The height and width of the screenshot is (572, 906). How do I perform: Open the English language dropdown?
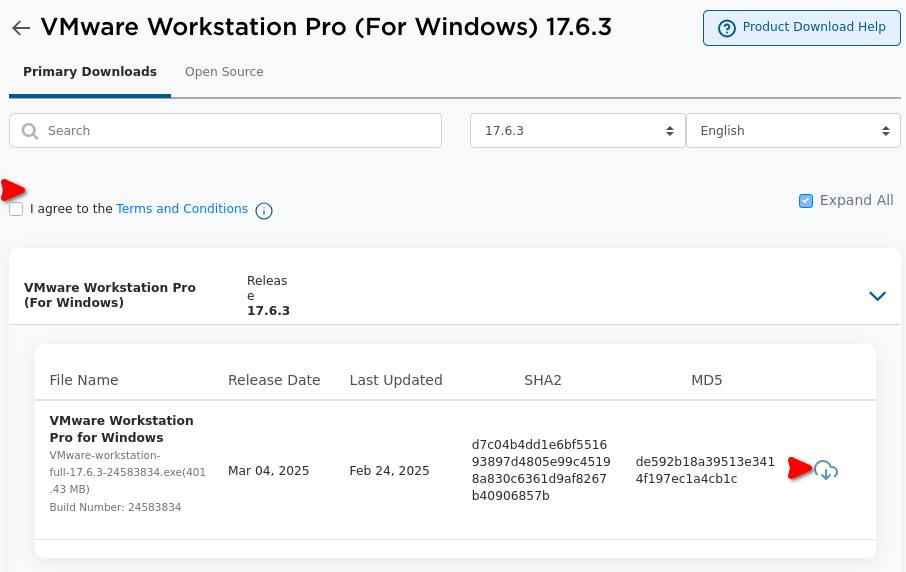pos(793,131)
